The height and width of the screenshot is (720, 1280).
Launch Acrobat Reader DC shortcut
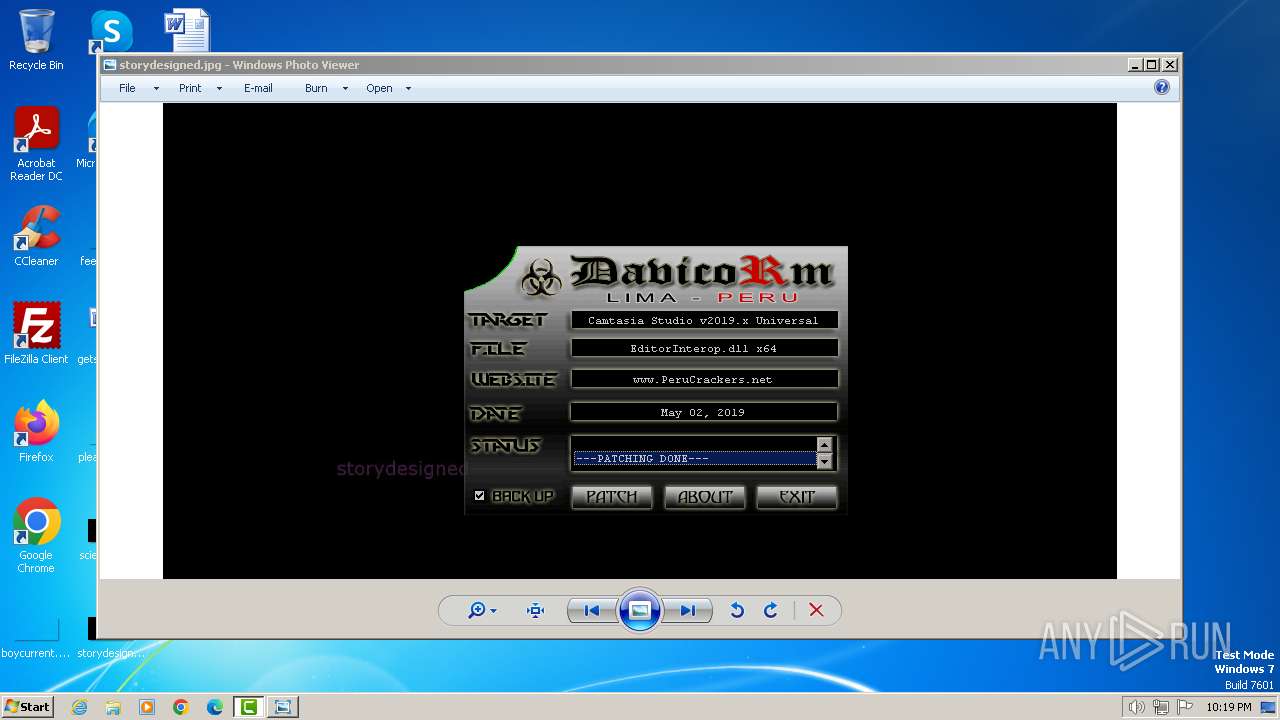[36, 144]
